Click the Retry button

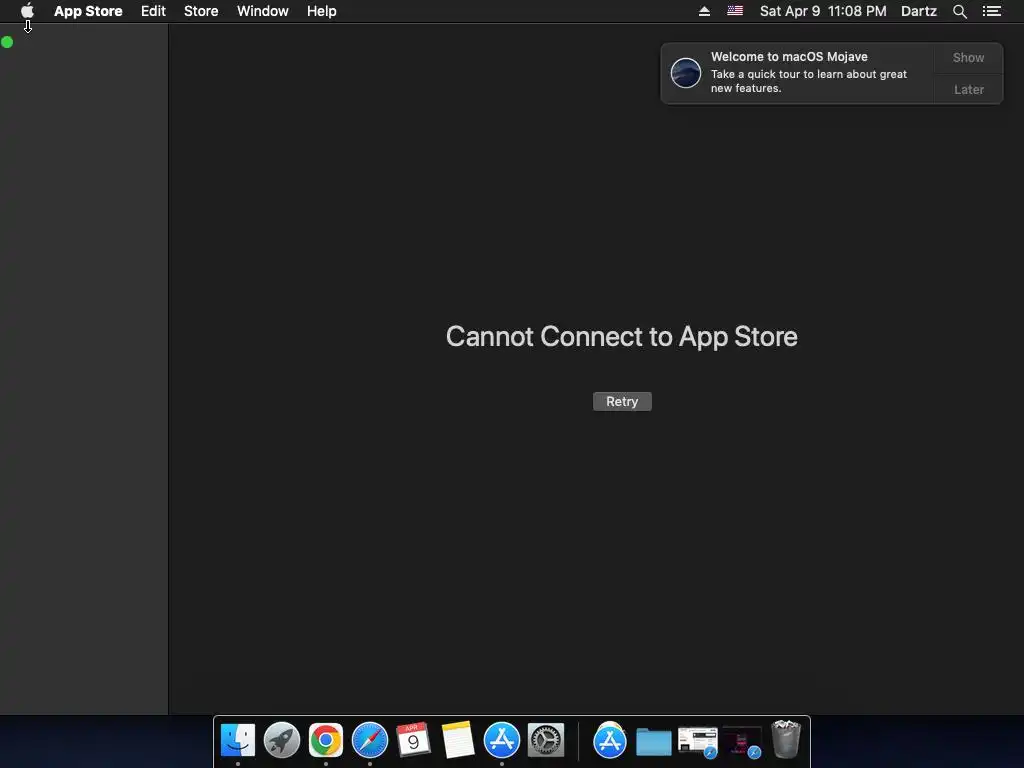[x=622, y=402]
